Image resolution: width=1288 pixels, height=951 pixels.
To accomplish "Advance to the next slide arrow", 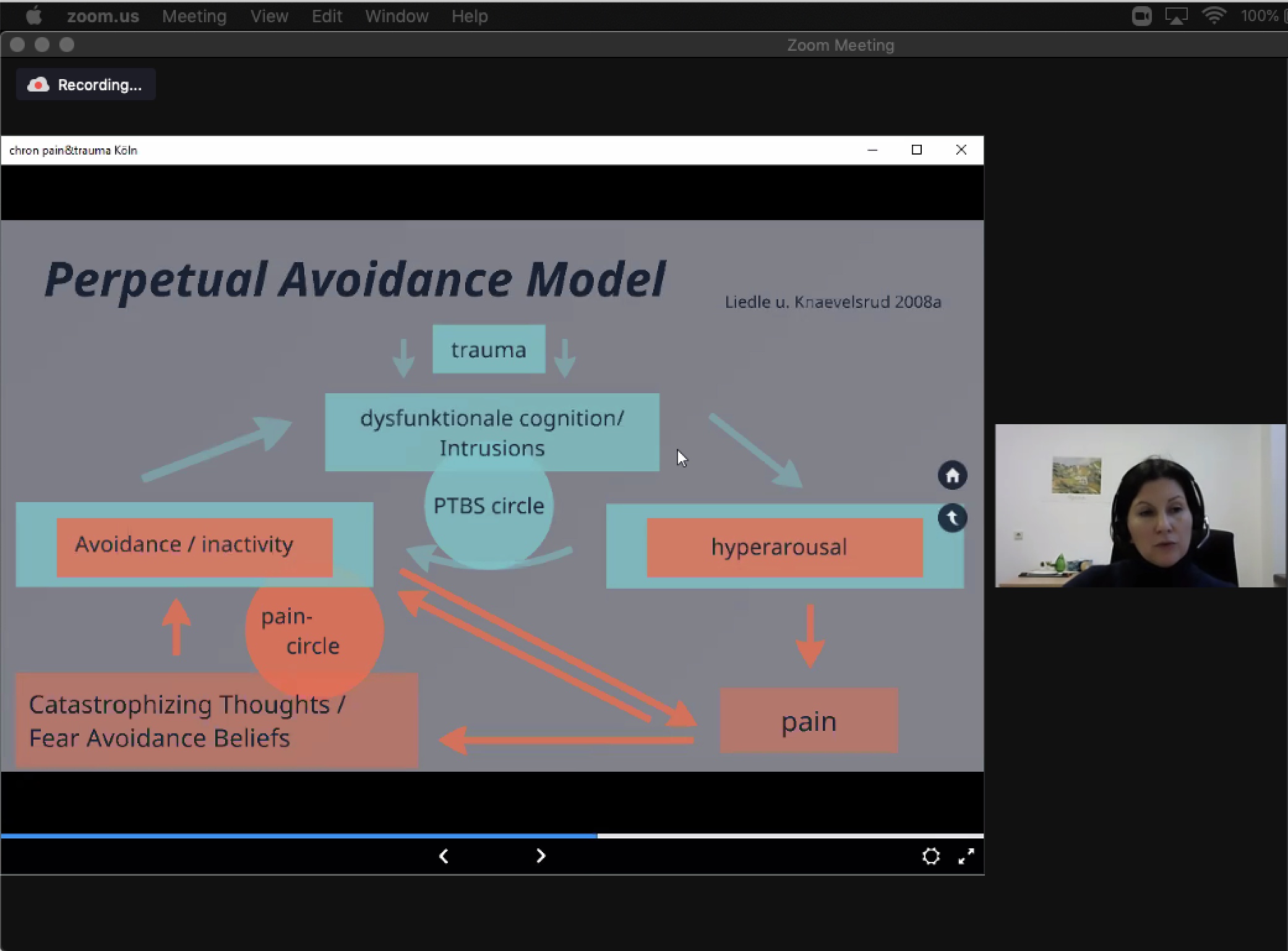I will tap(541, 856).
